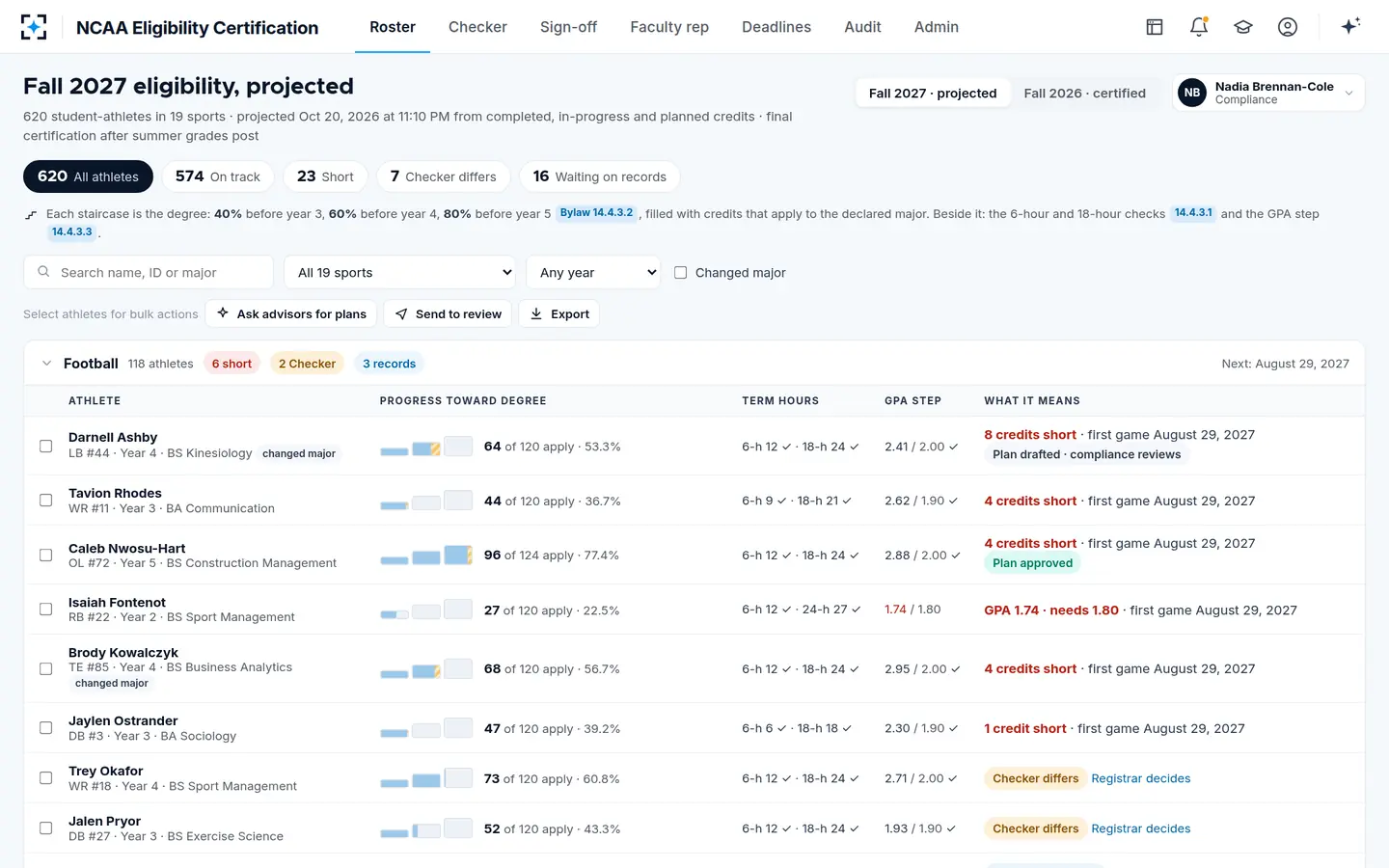1389x868 pixels.
Task: Select Jaylen Ostrander's row checkbox
Action: tap(45, 728)
